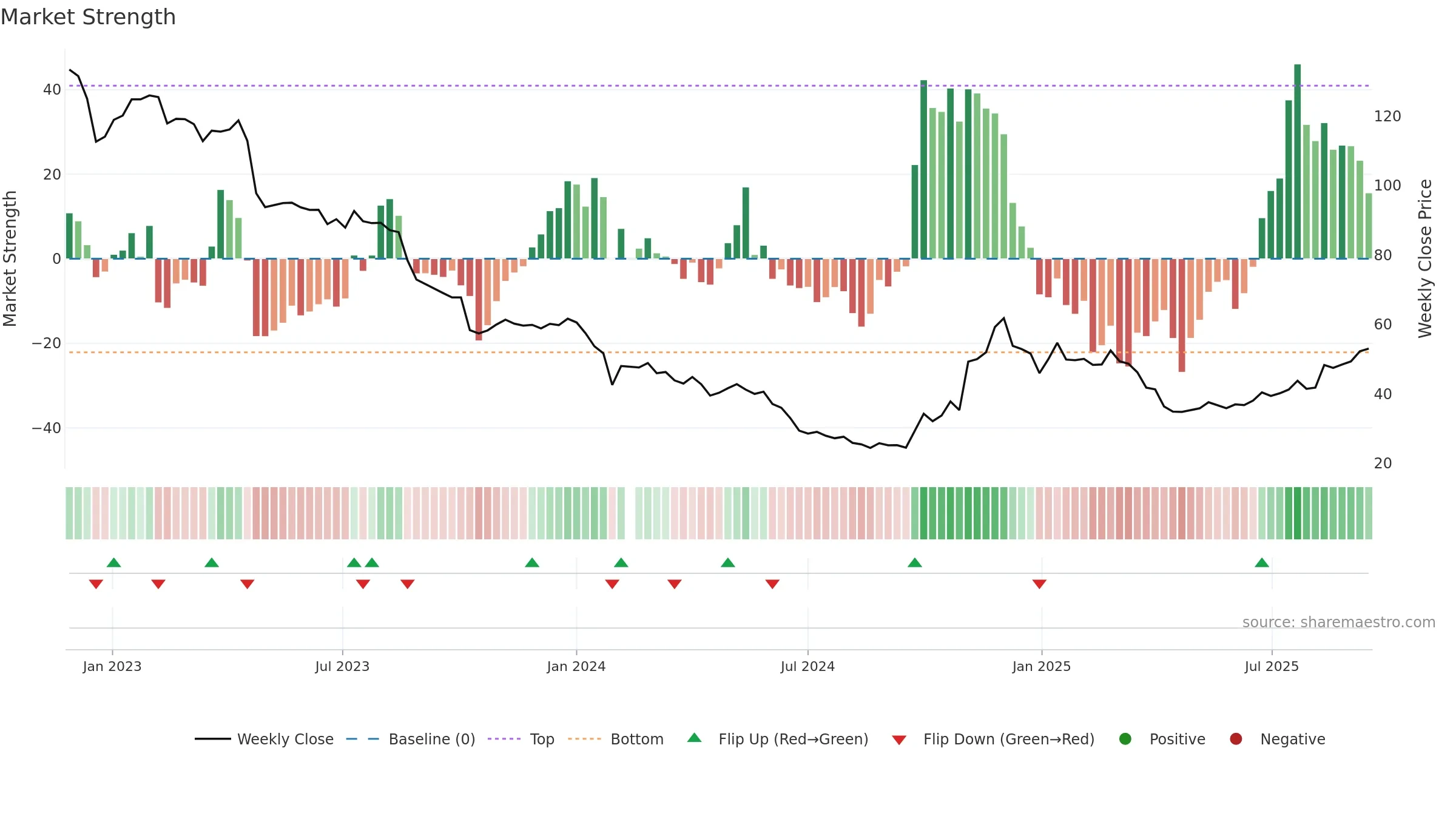This screenshot has height=819, width=1456.
Task: Toggle the Bottom legend label
Action: [x=637, y=739]
